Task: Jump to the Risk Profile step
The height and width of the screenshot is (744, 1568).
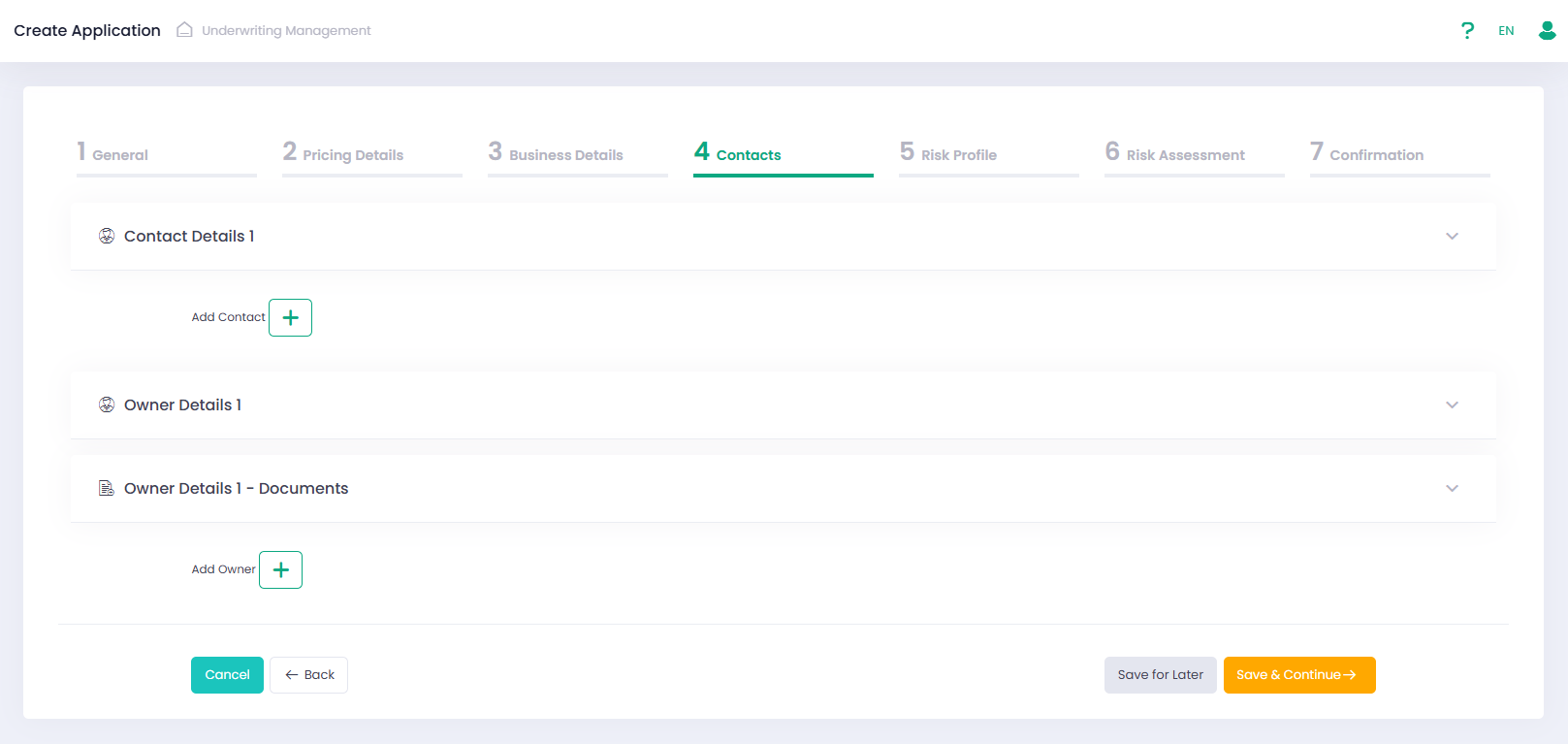Action: (x=949, y=154)
